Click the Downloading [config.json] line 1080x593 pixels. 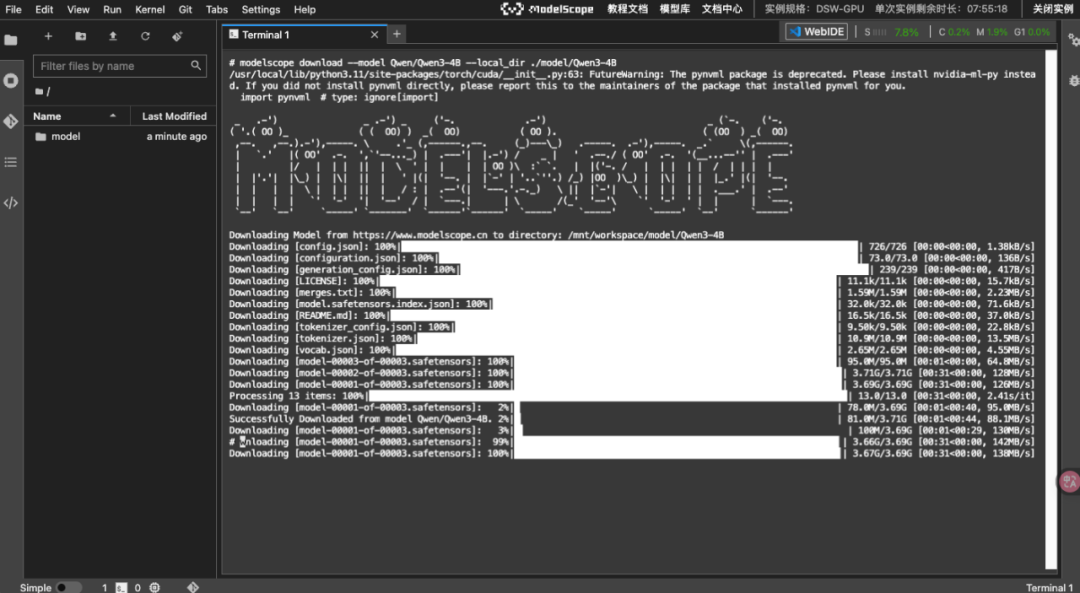pos(632,247)
